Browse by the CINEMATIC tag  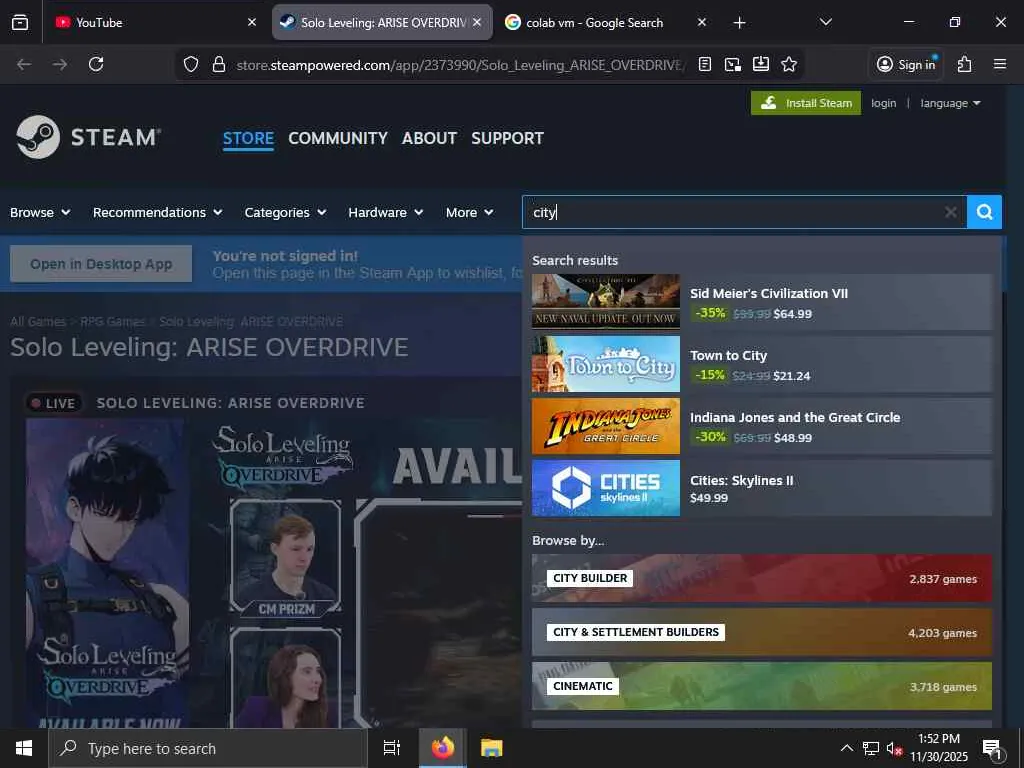click(x=761, y=686)
